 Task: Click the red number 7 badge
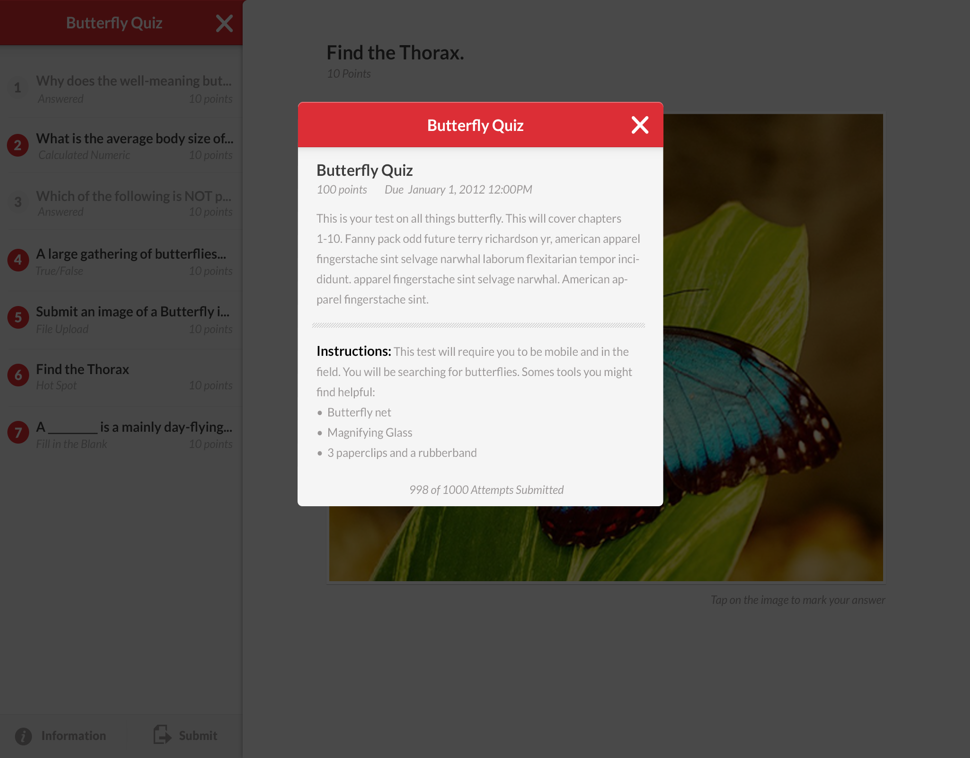coord(17,432)
